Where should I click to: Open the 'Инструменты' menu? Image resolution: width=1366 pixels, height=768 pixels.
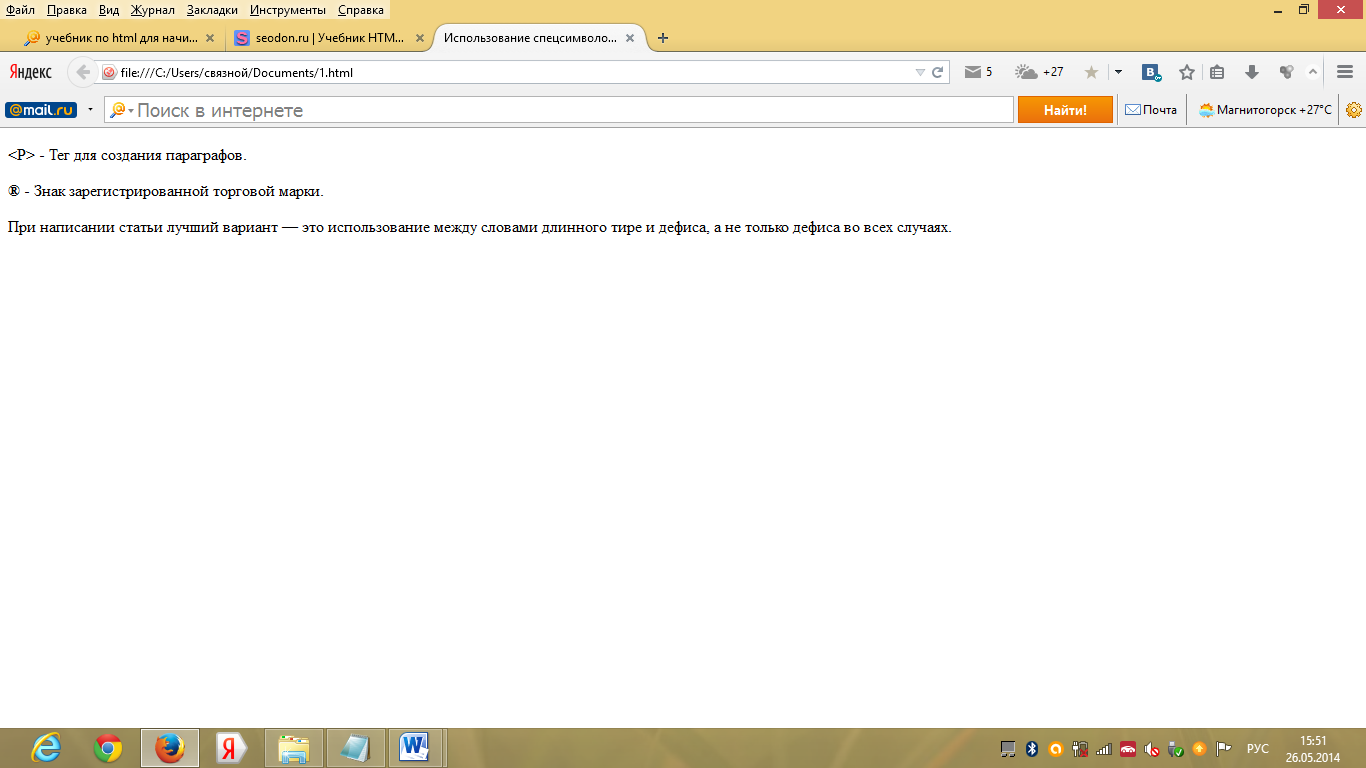tap(288, 10)
